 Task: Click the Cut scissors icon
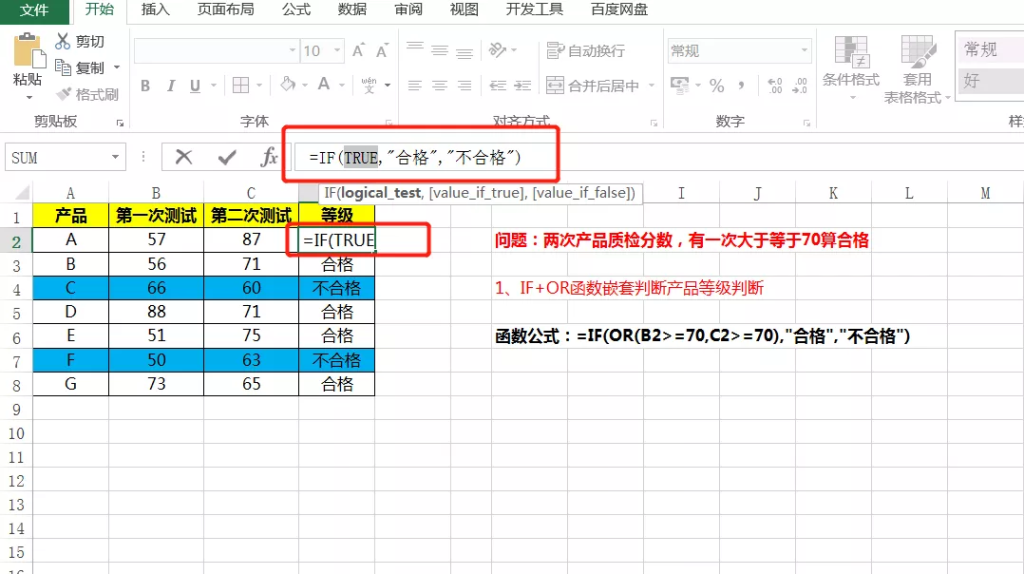(x=63, y=41)
